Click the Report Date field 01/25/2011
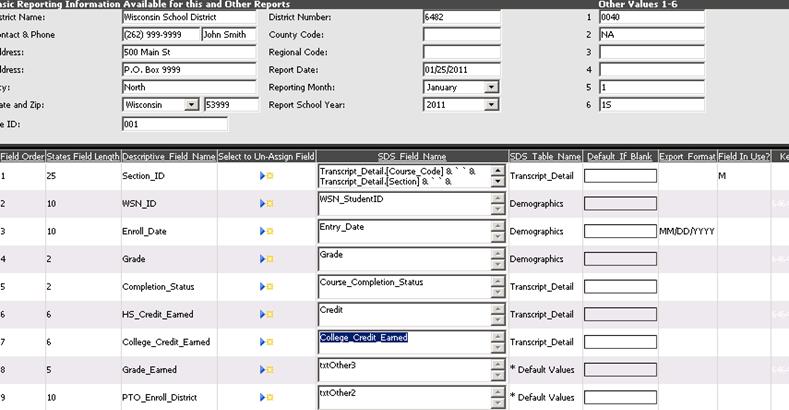This screenshot has height=410, width=789. [x=462, y=70]
